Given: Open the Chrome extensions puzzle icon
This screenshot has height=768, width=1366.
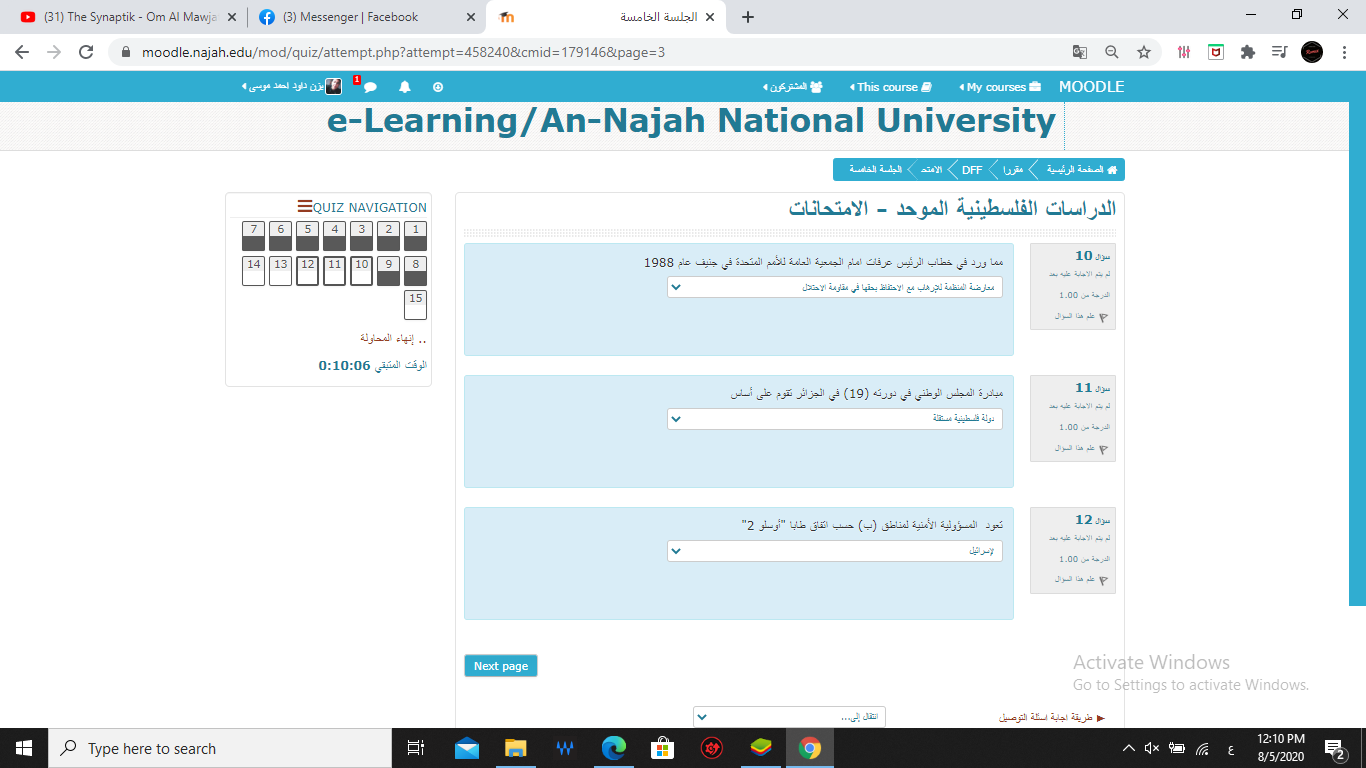Looking at the screenshot, I should click(1247, 52).
